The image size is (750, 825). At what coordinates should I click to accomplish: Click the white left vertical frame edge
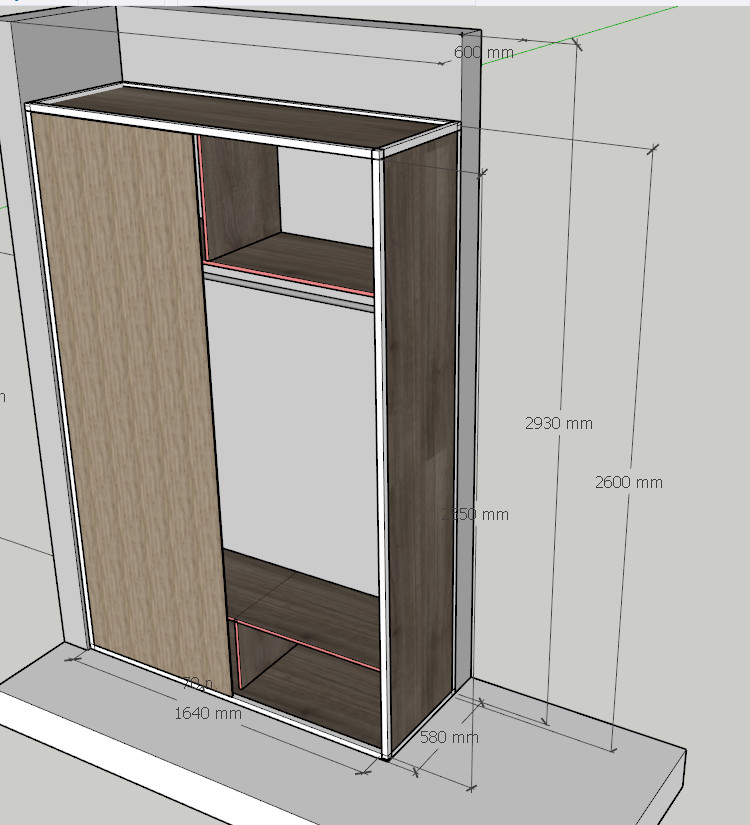click(60, 400)
